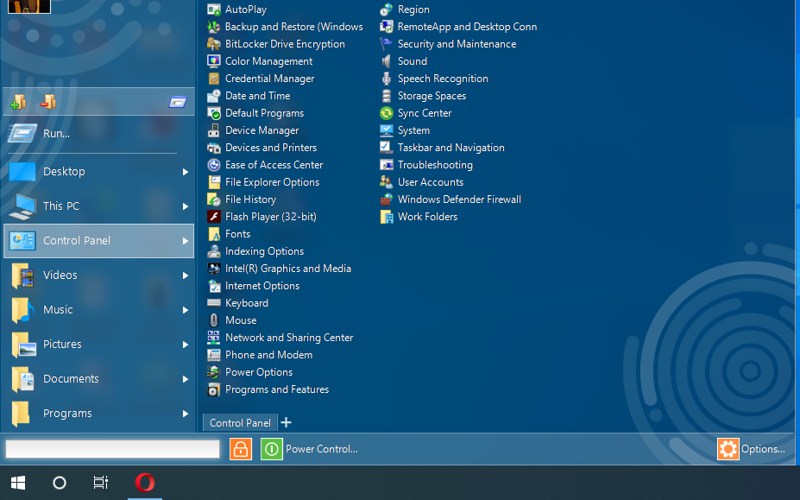The image size is (800, 500).
Task: Open Date and Time icon
Action: (214, 96)
